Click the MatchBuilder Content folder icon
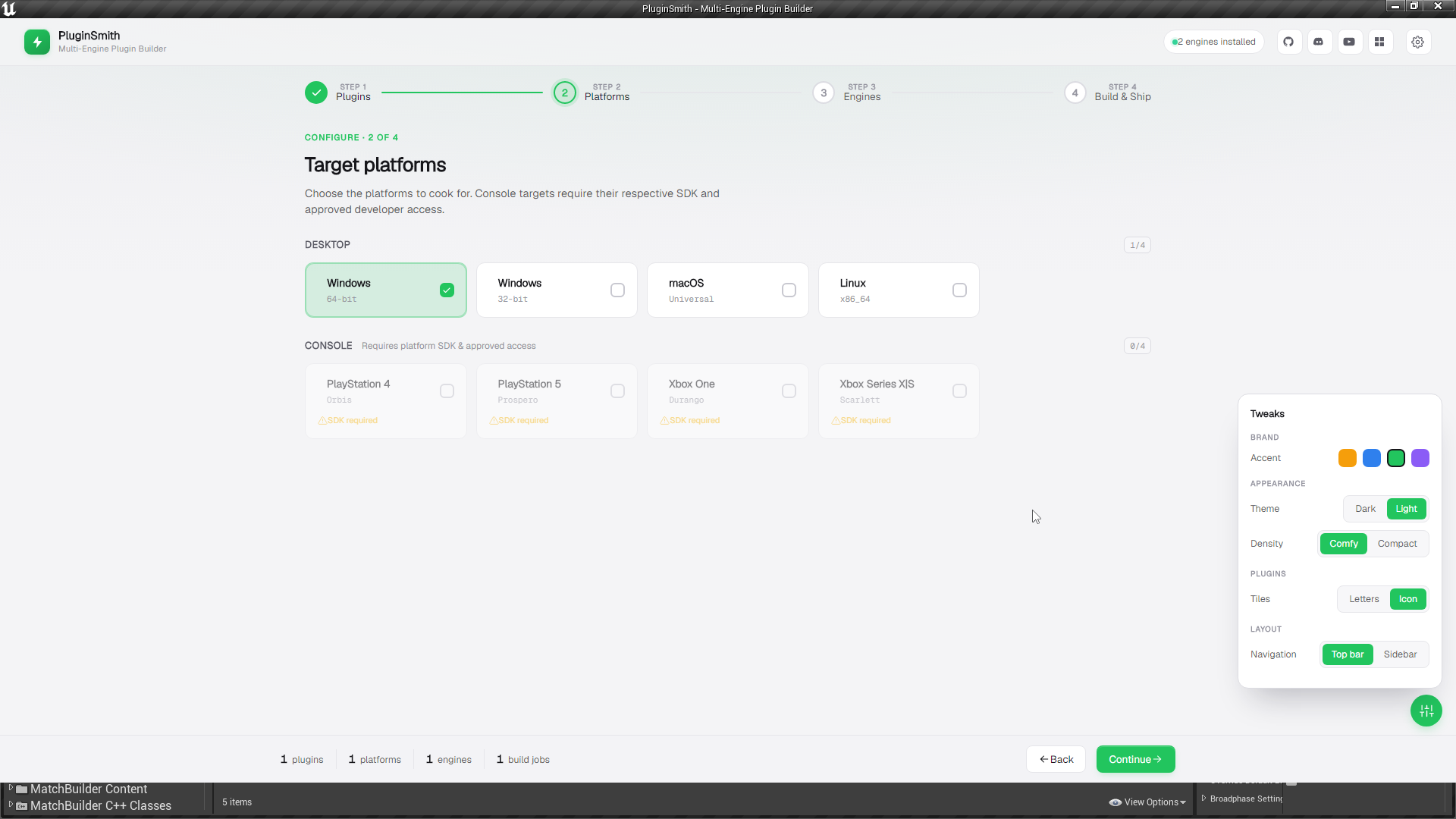 pyautogui.click(x=22, y=789)
